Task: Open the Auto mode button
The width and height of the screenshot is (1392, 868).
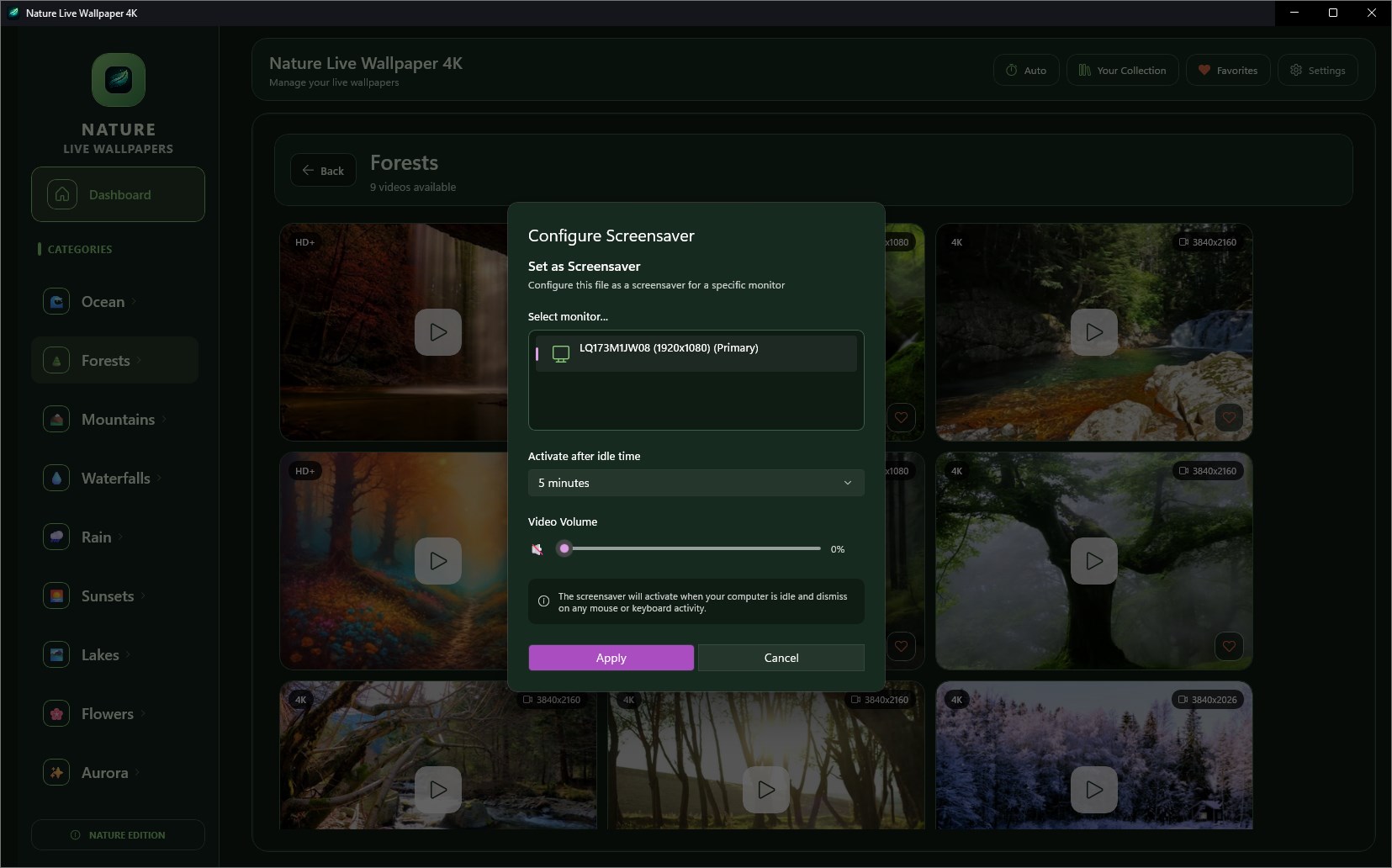Action: click(1026, 71)
